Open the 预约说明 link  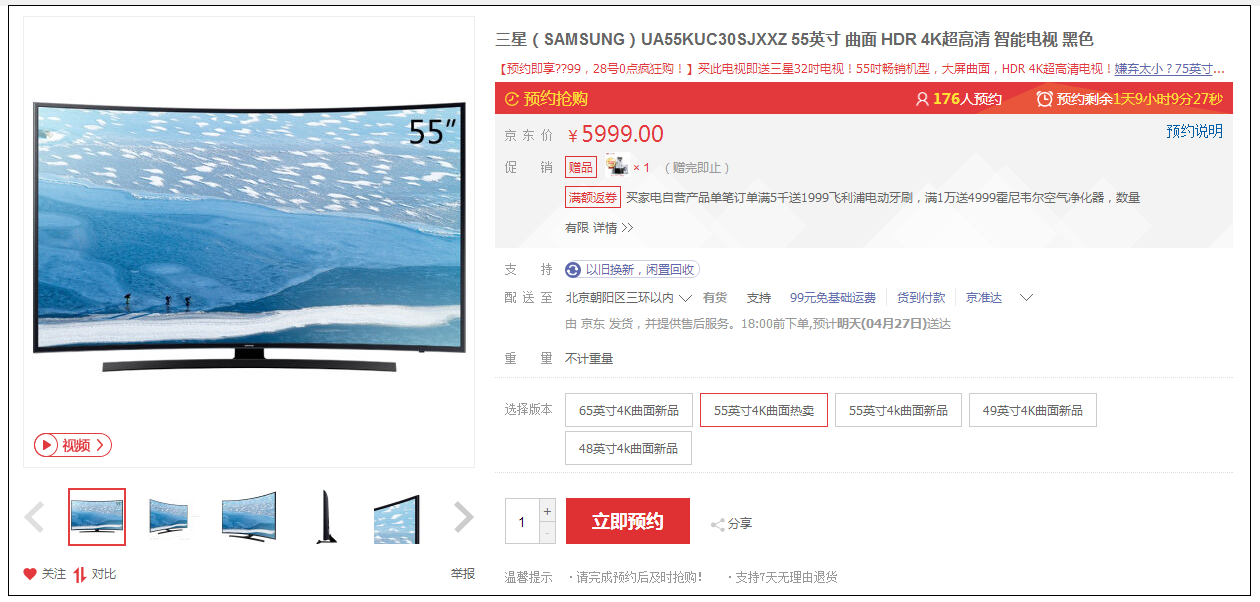tap(1194, 131)
